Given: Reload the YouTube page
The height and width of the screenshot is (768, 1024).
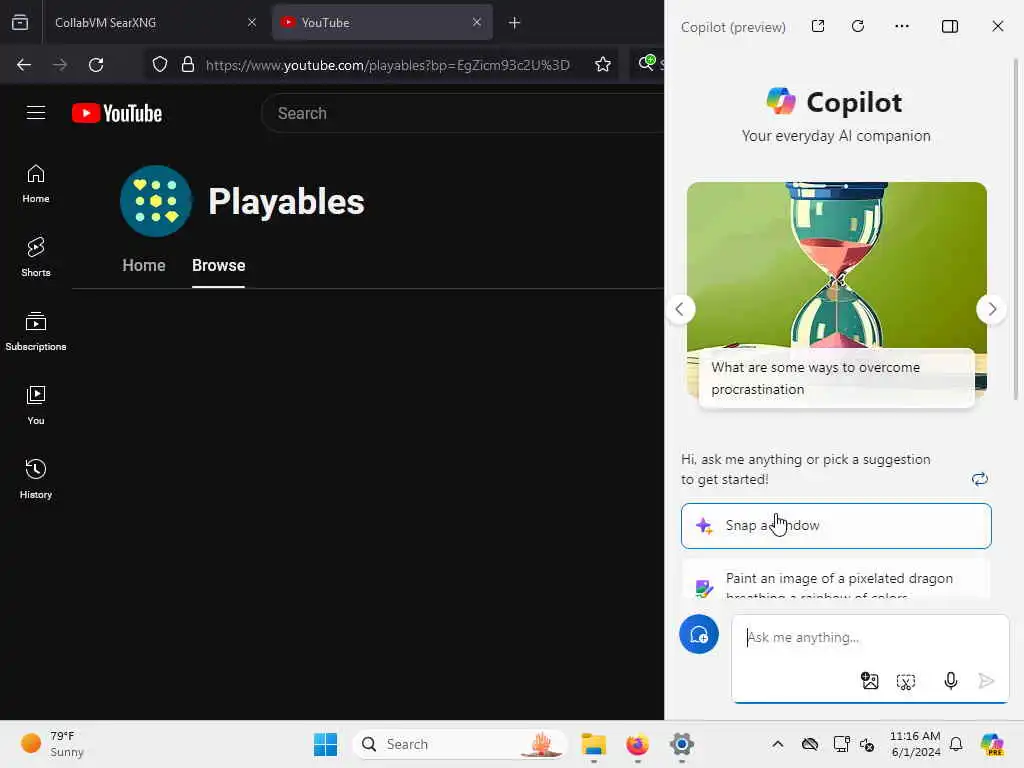Looking at the screenshot, I should pyautogui.click(x=96, y=65).
